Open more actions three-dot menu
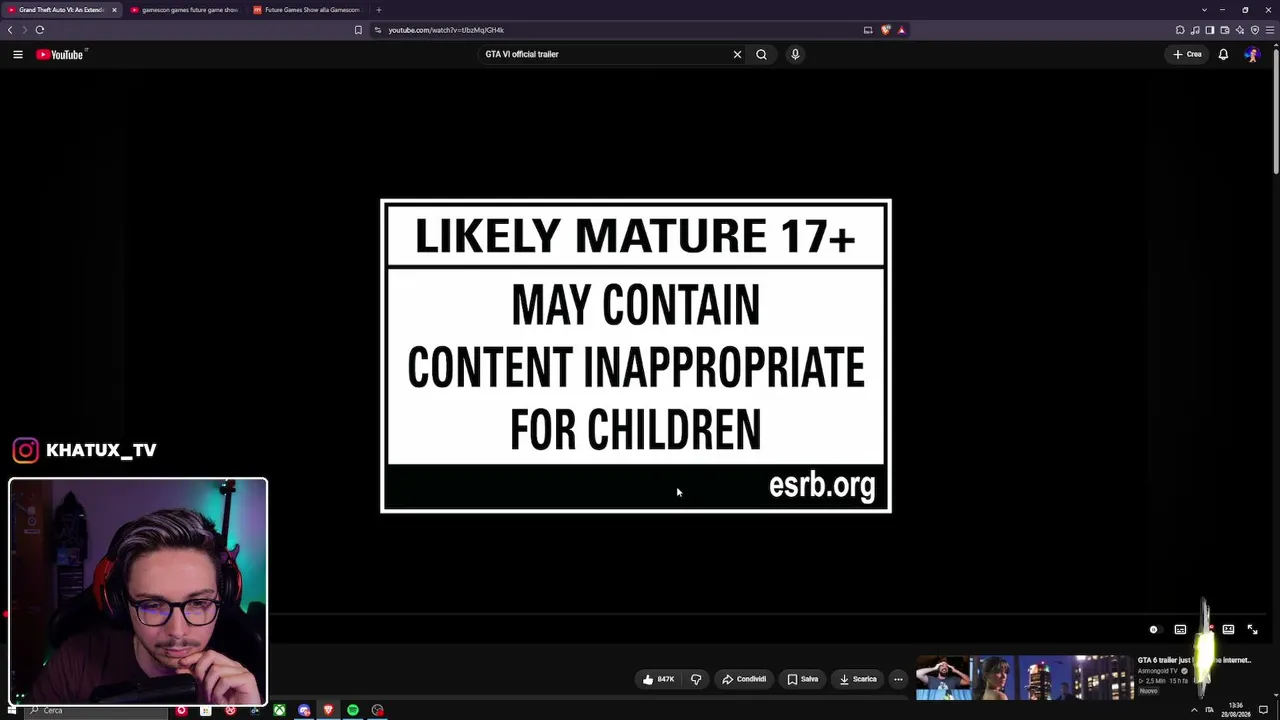This screenshot has height=720, width=1280. point(898,679)
